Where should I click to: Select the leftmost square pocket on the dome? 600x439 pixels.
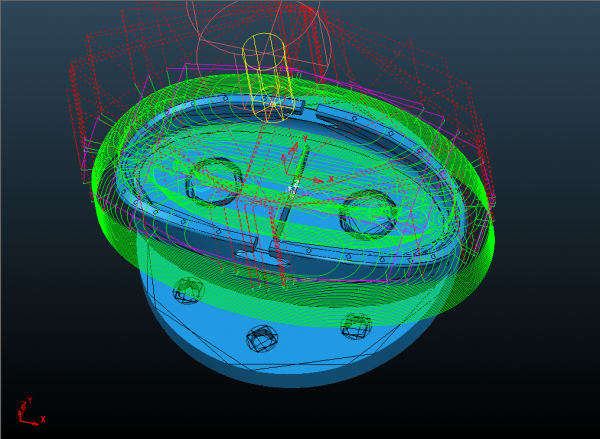[188, 291]
